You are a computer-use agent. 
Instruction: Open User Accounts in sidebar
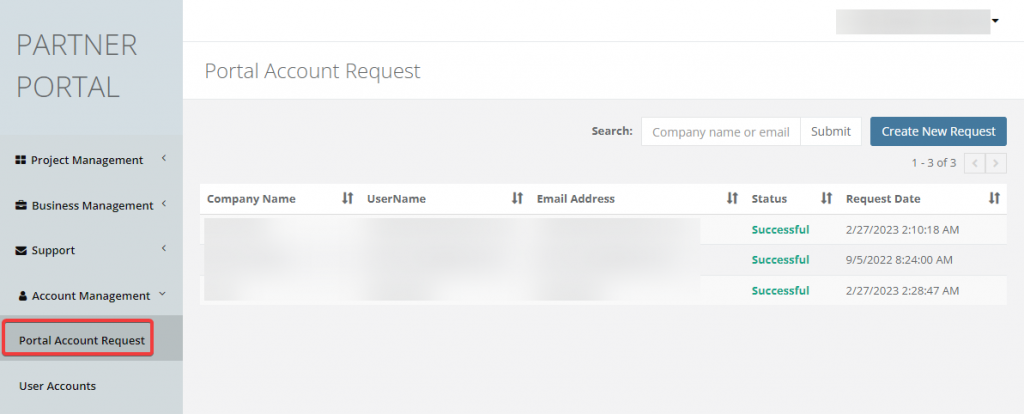(58, 386)
